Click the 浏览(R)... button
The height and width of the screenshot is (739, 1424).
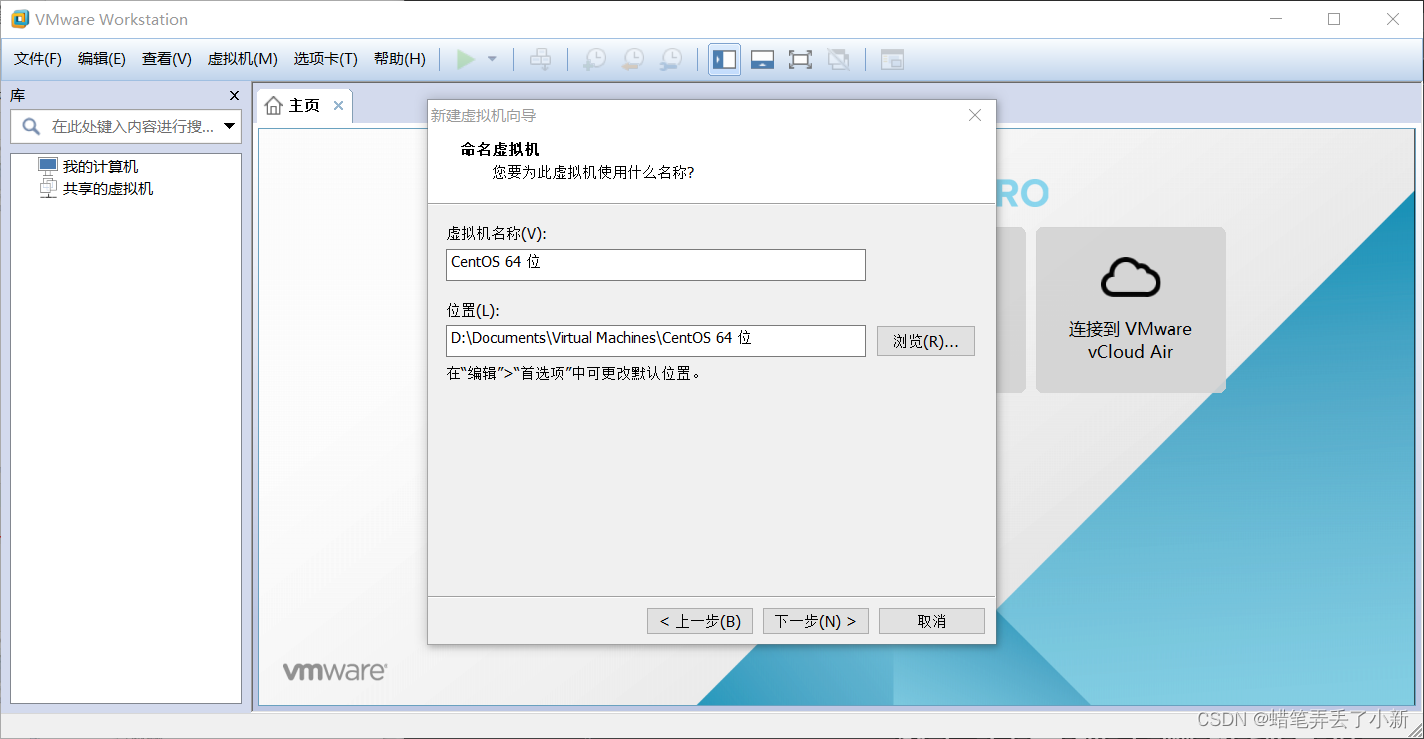coord(926,341)
